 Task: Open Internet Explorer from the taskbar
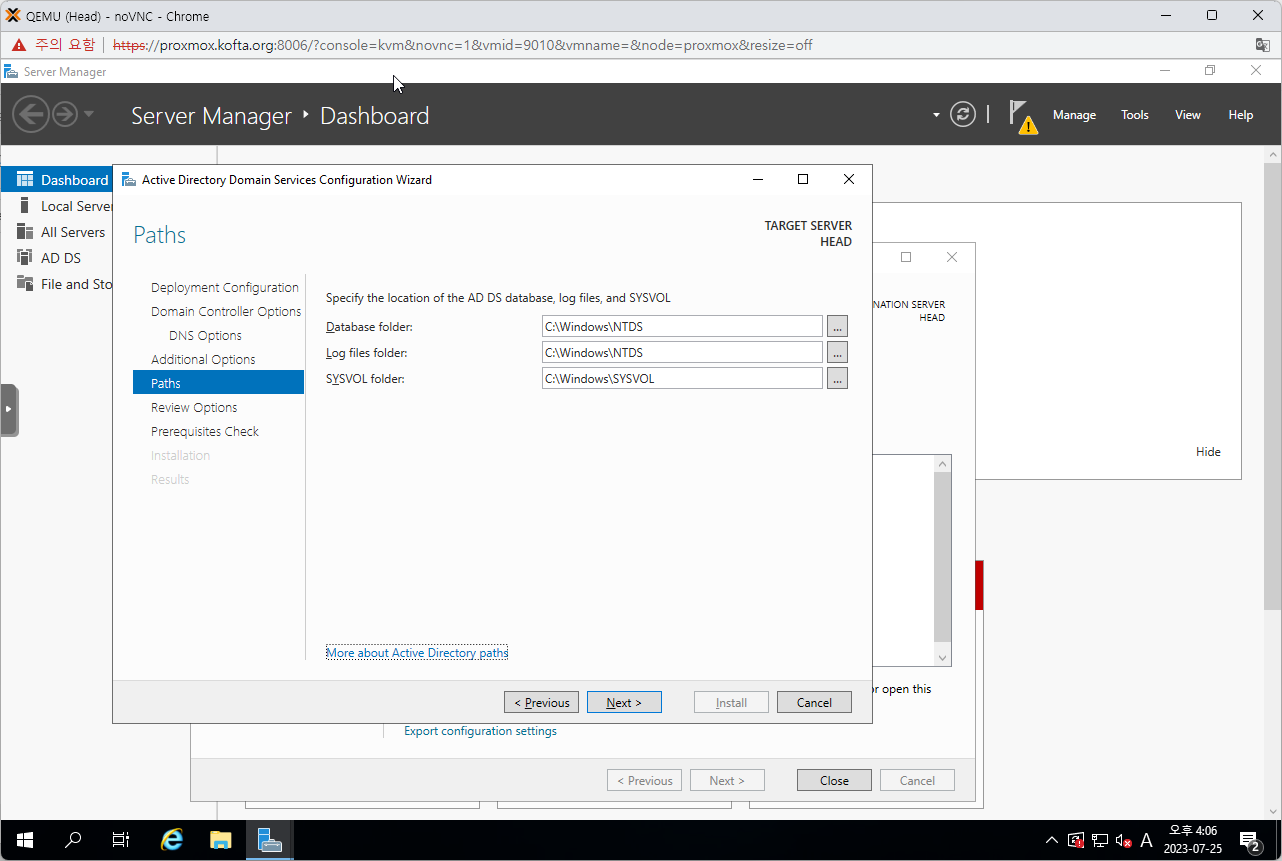coord(172,840)
